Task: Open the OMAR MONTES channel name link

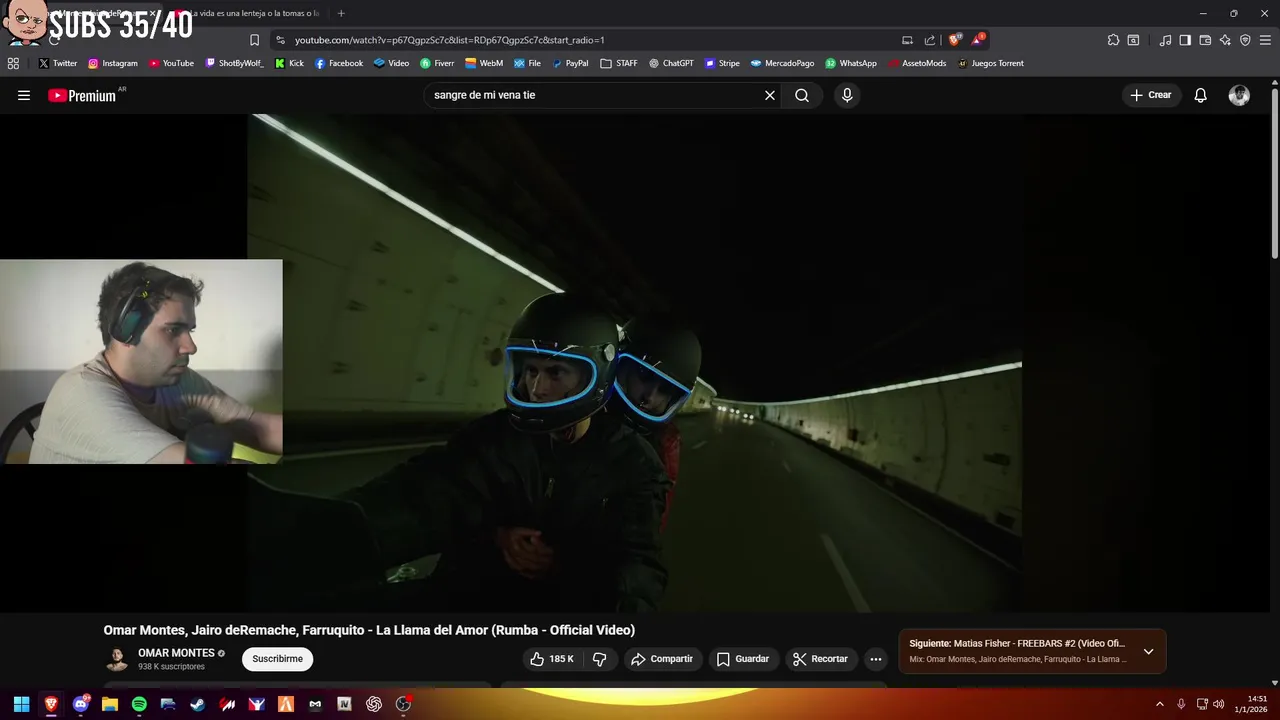Action: pyautogui.click(x=176, y=653)
